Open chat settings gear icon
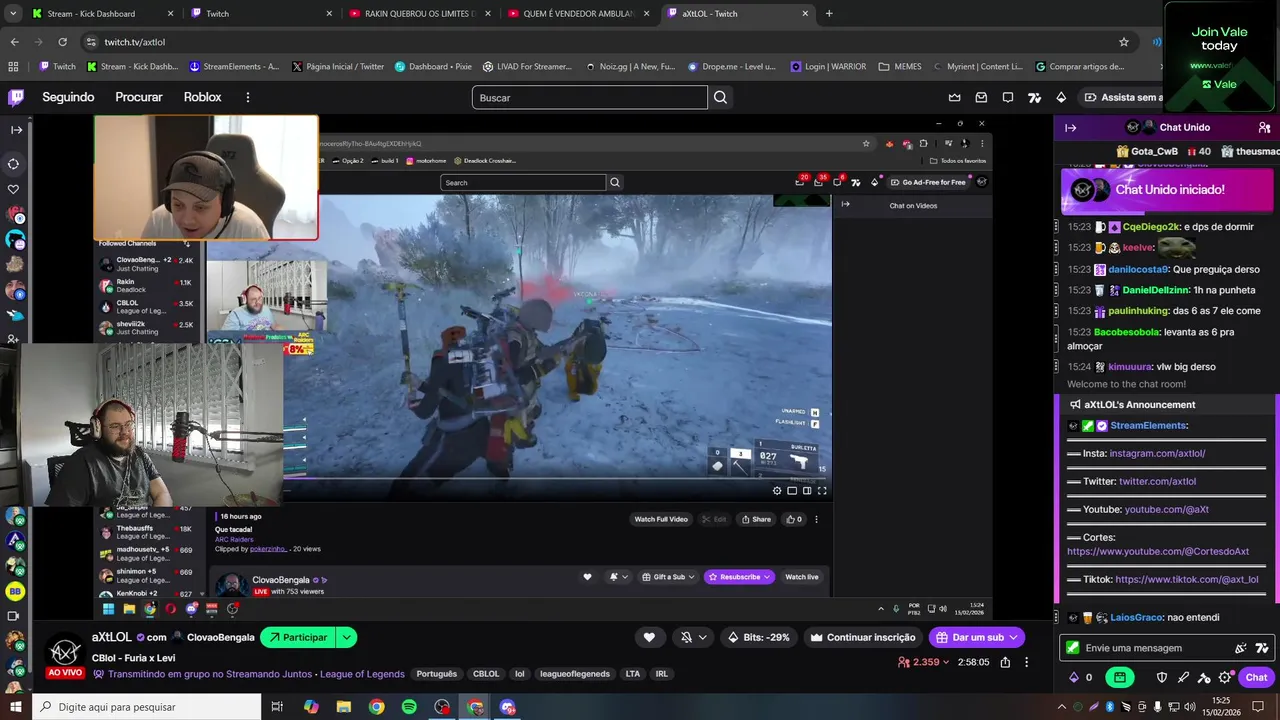Screen dimensions: 1280x720 (x=1226, y=677)
